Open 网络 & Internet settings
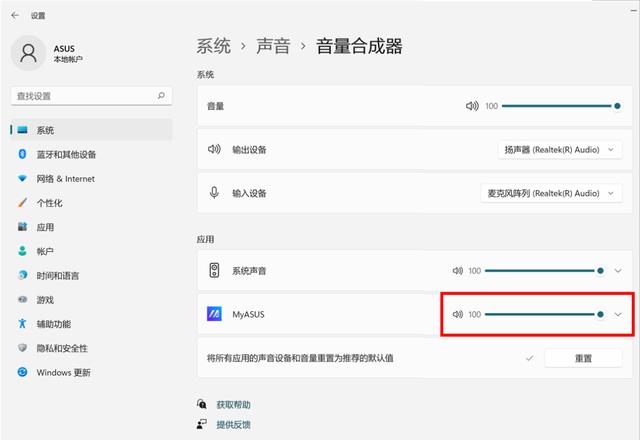Viewport: 640px width, 440px height. 91,178
